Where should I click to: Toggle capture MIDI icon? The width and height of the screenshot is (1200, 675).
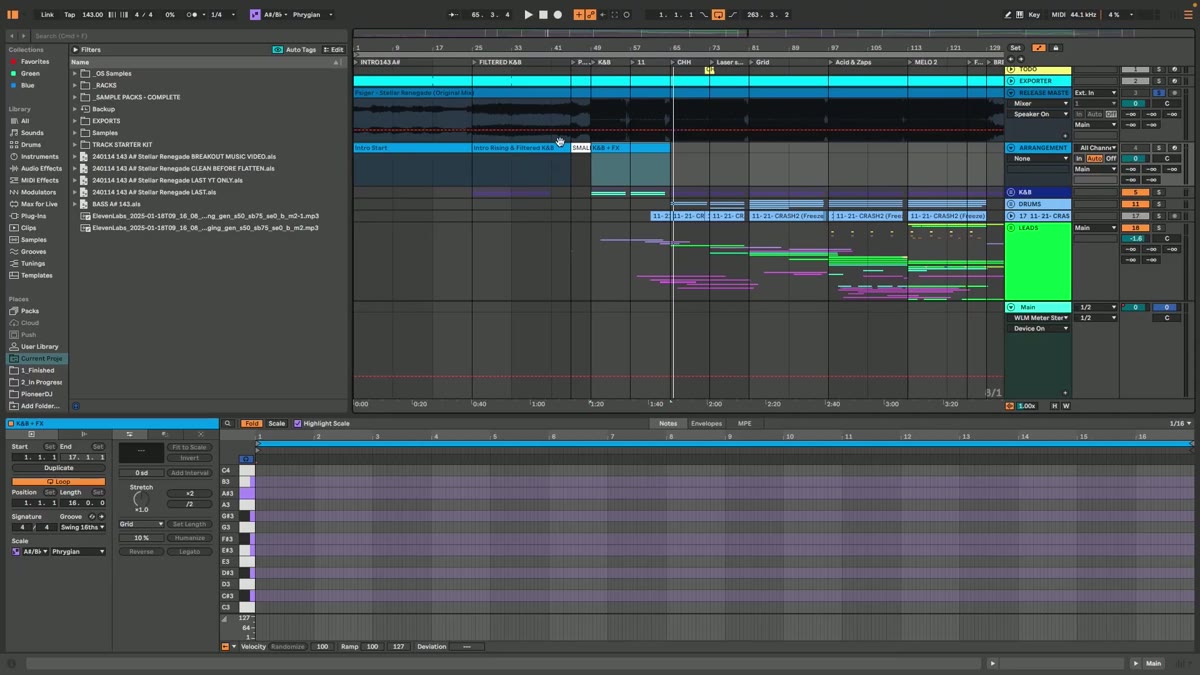(x=614, y=15)
